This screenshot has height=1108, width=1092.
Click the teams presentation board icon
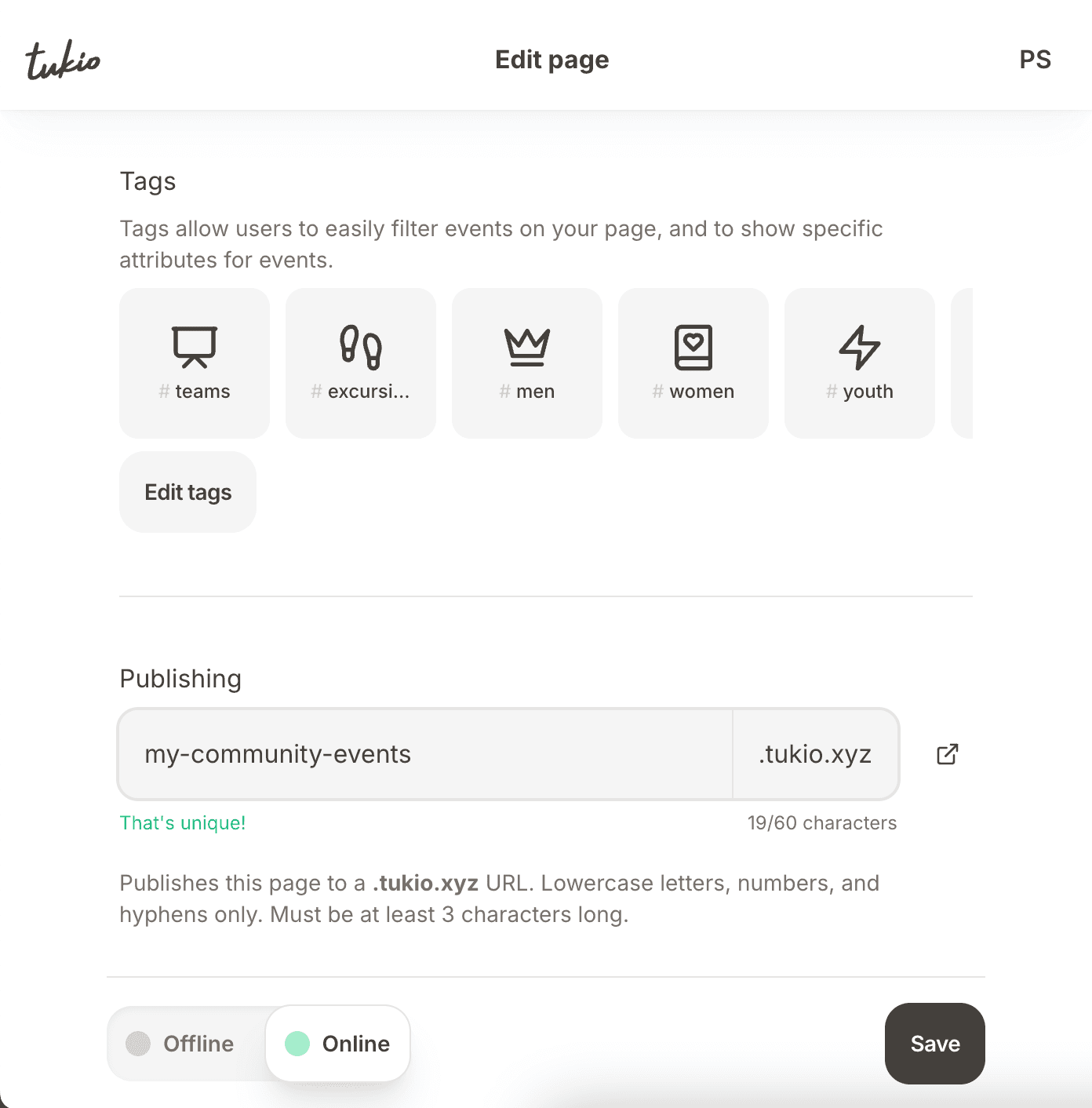point(195,347)
